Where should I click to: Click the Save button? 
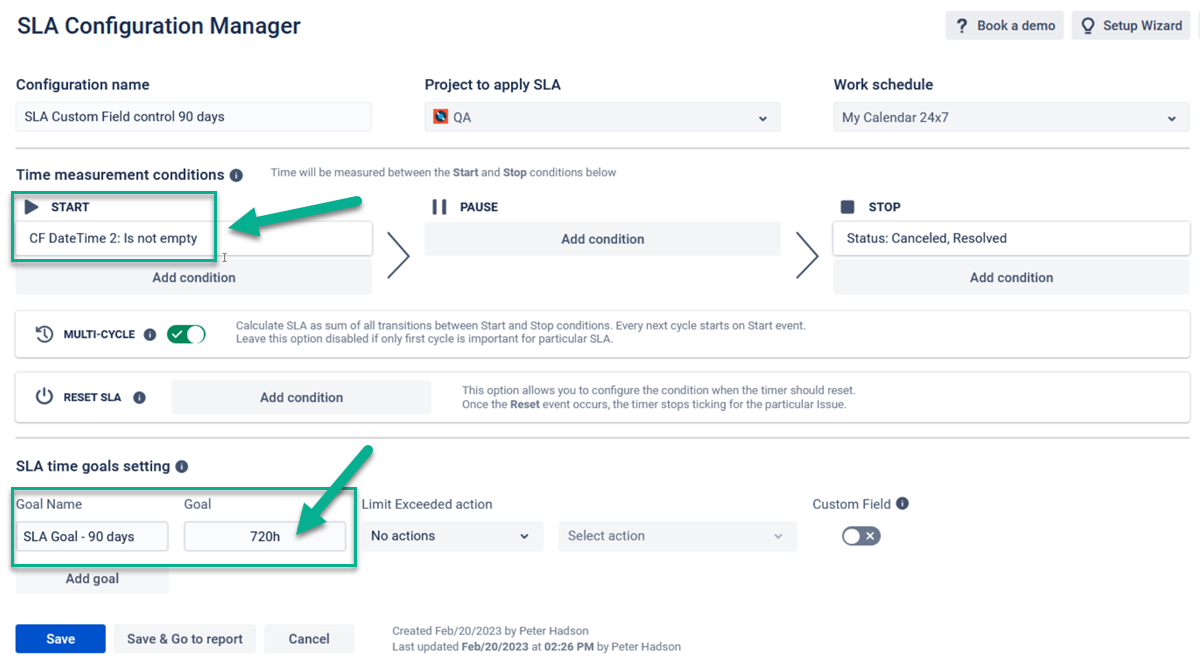tap(60, 638)
